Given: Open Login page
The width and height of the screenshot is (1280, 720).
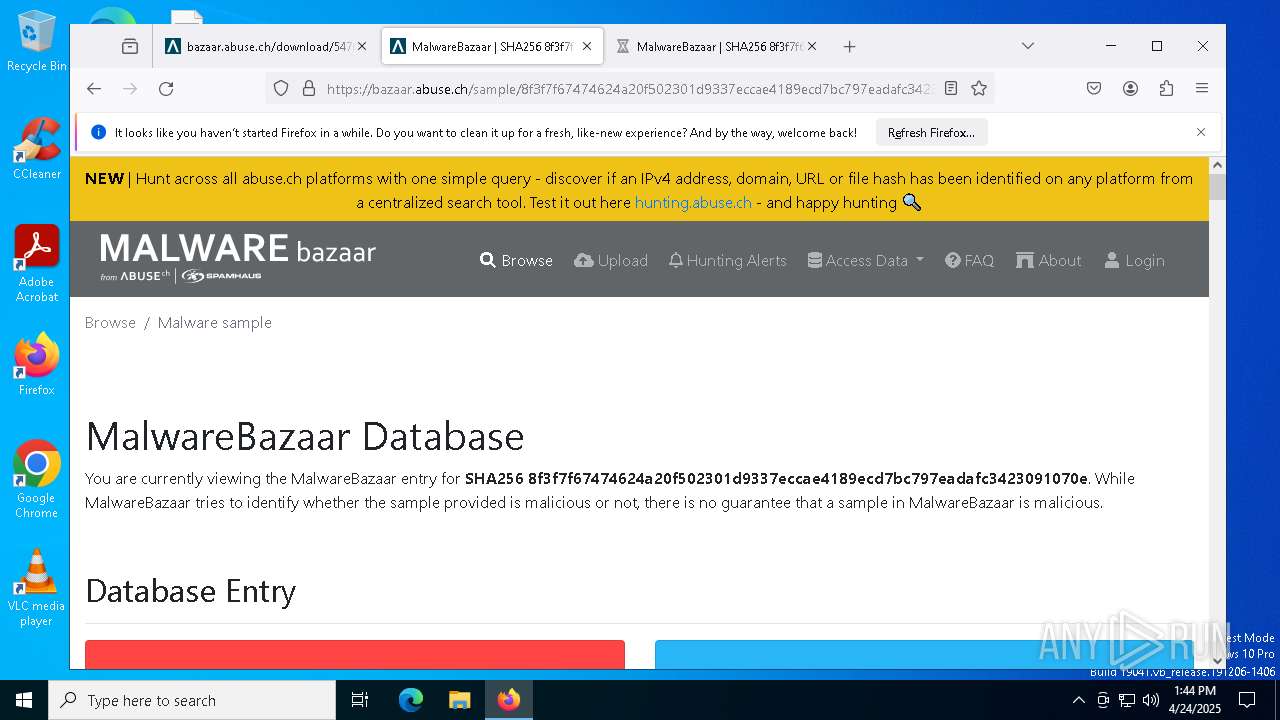Looking at the screenshot, I should tap(1134, 260).
